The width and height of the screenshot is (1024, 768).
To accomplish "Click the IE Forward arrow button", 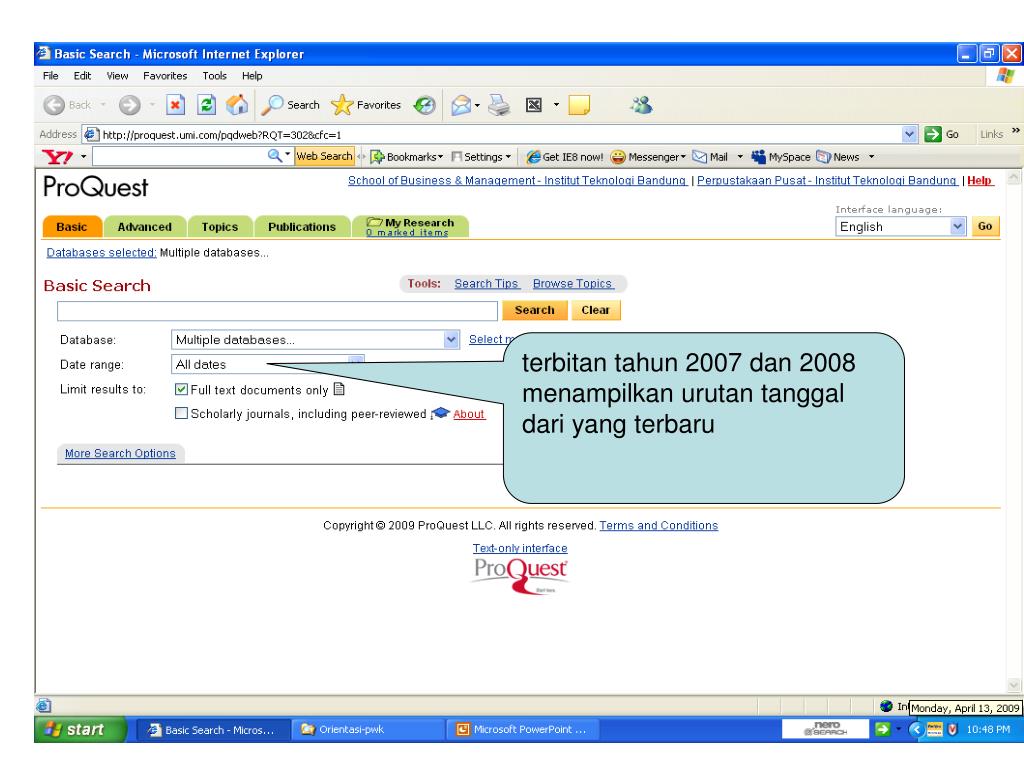I will 129,105.
